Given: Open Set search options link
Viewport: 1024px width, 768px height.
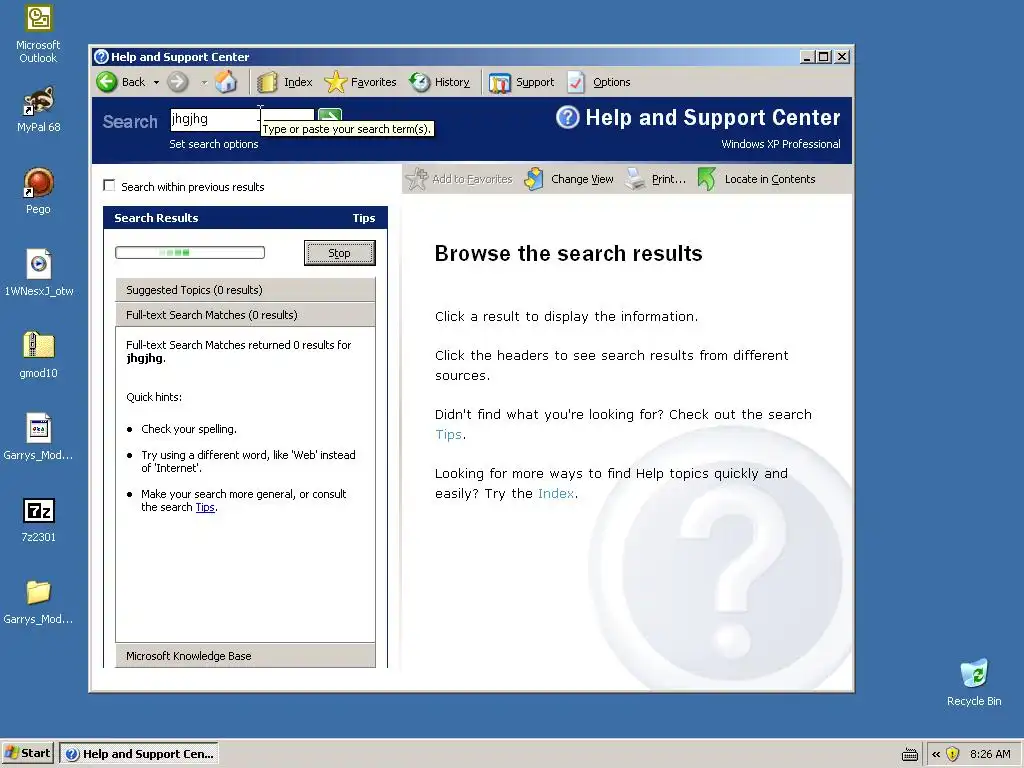Looking at the screenshot, I should (x=214, y=144).
